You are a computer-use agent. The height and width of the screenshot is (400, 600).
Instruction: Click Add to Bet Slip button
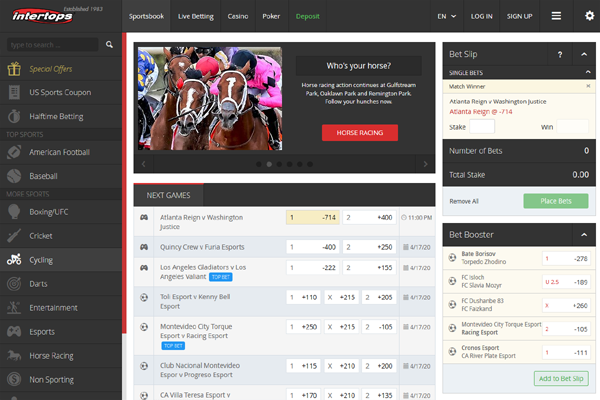coord(561,379)
